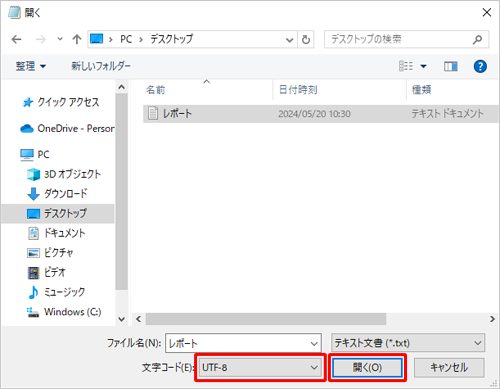The height and width of the screenshot is (389, 500).
Task: Click the horizontal scroll left arrow
Action: pos(139,319)
